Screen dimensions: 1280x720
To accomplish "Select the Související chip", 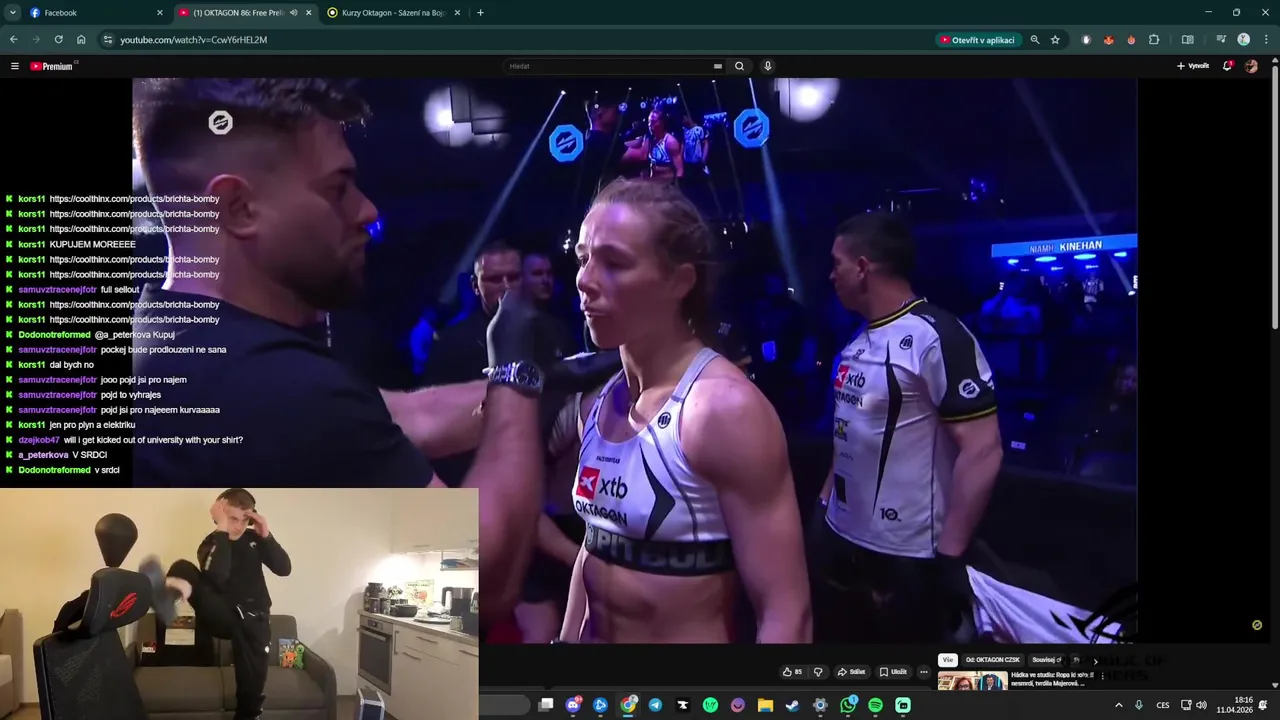I will (1046, 660).
